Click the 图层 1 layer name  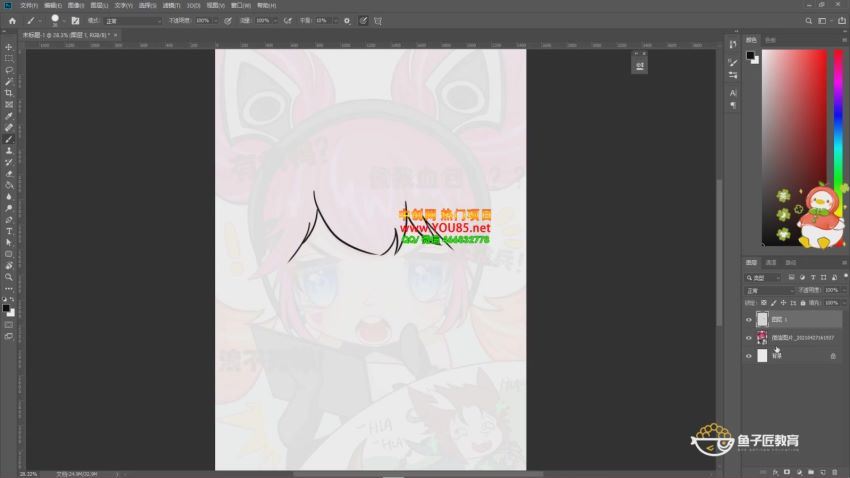click(779, 320)
